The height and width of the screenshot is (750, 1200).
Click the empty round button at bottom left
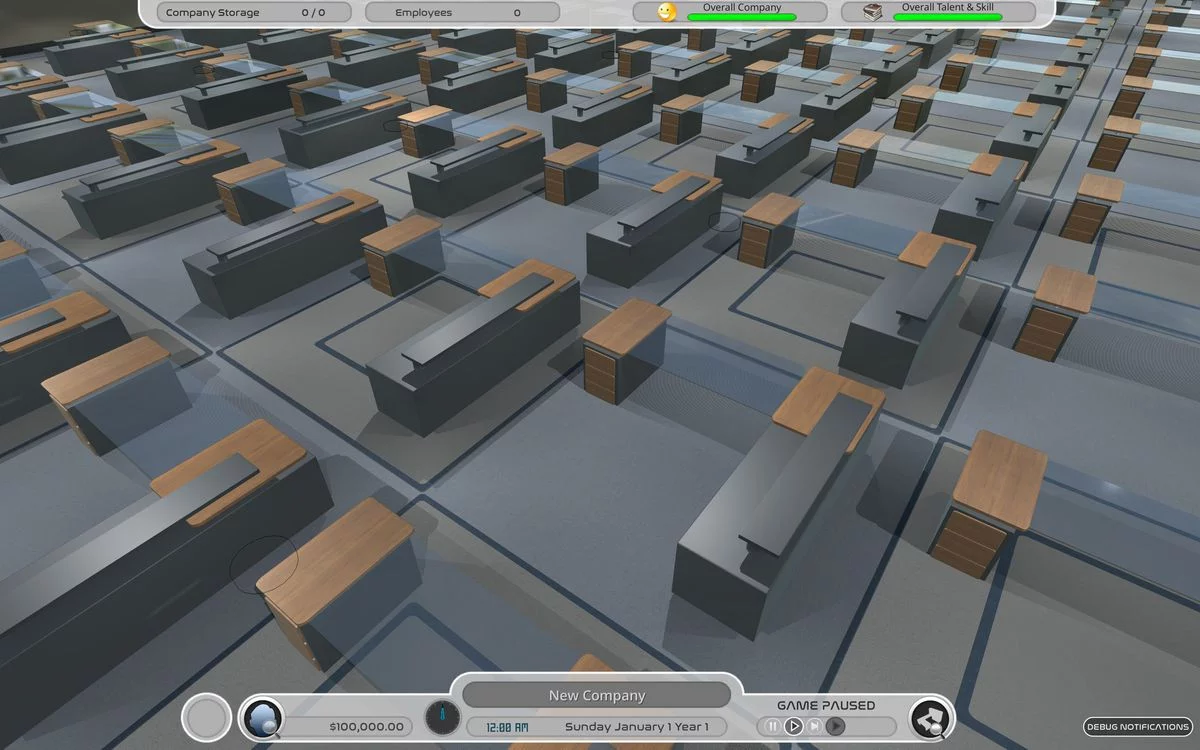[208, 719]
